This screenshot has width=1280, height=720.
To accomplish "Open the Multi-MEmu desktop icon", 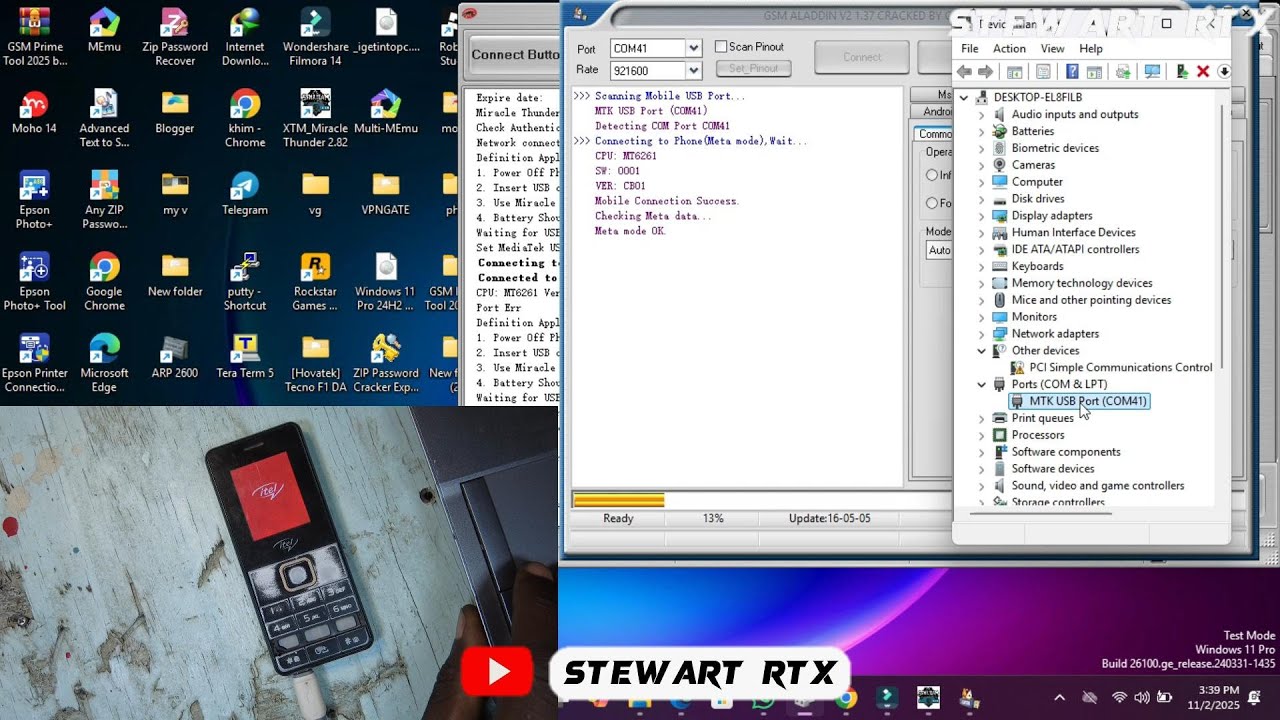I will click(x=385, y=112).
